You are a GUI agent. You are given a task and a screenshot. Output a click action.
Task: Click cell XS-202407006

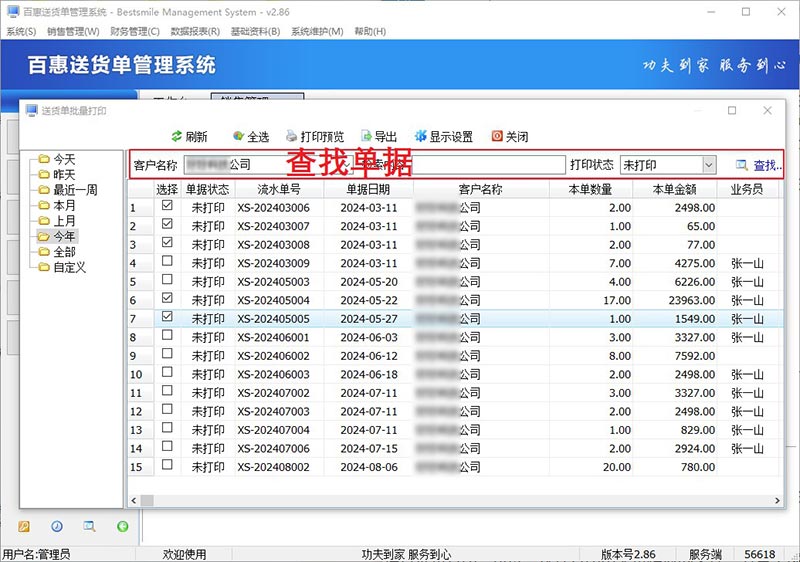pyautogui.click(x=273, y=449)
